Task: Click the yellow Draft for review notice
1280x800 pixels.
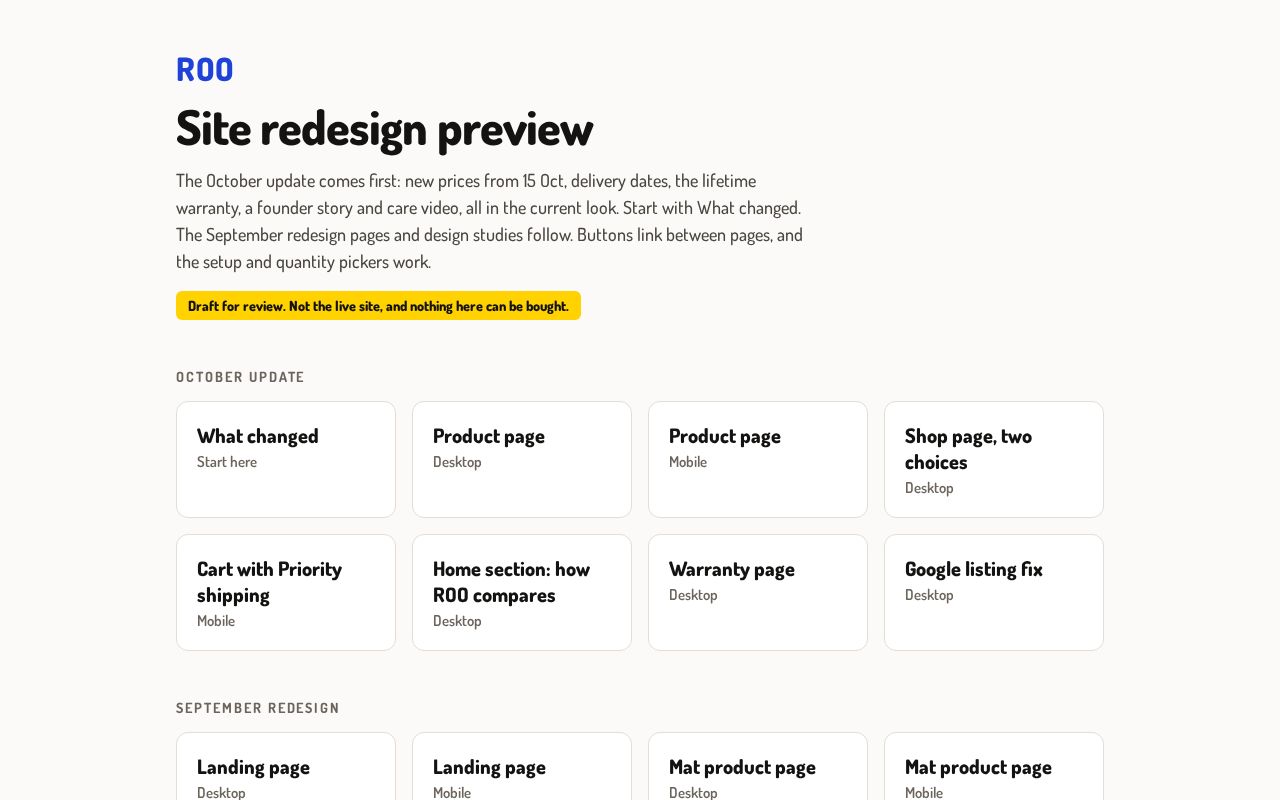Action: 378,306
